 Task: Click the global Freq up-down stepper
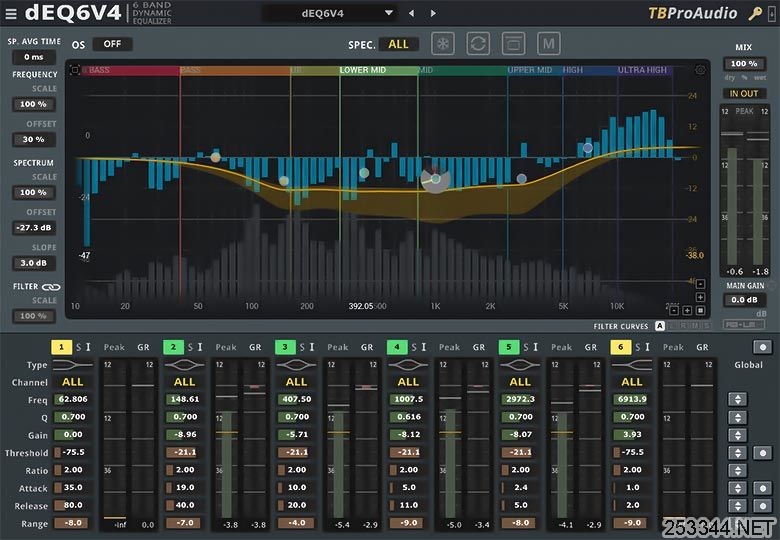click(x=738, y=399)
